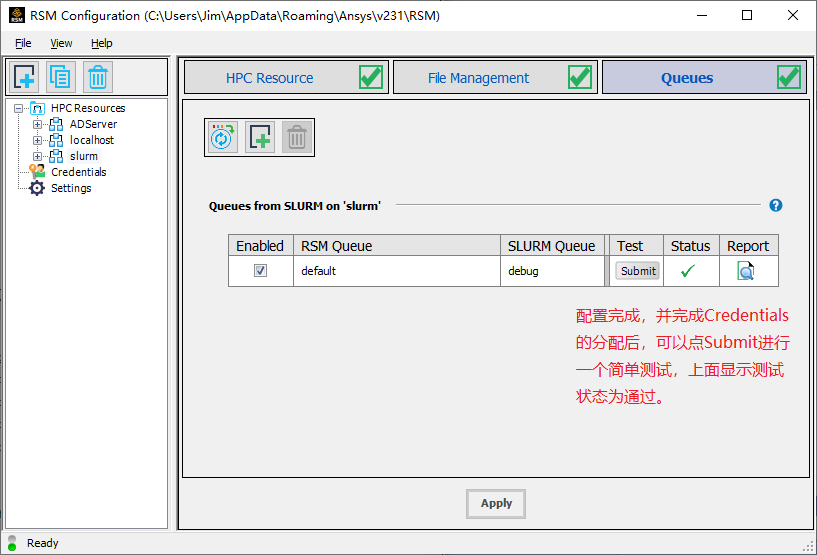Screen dimensions: 817x555
Task: Select the Queues tab
Action: point(704,78)
